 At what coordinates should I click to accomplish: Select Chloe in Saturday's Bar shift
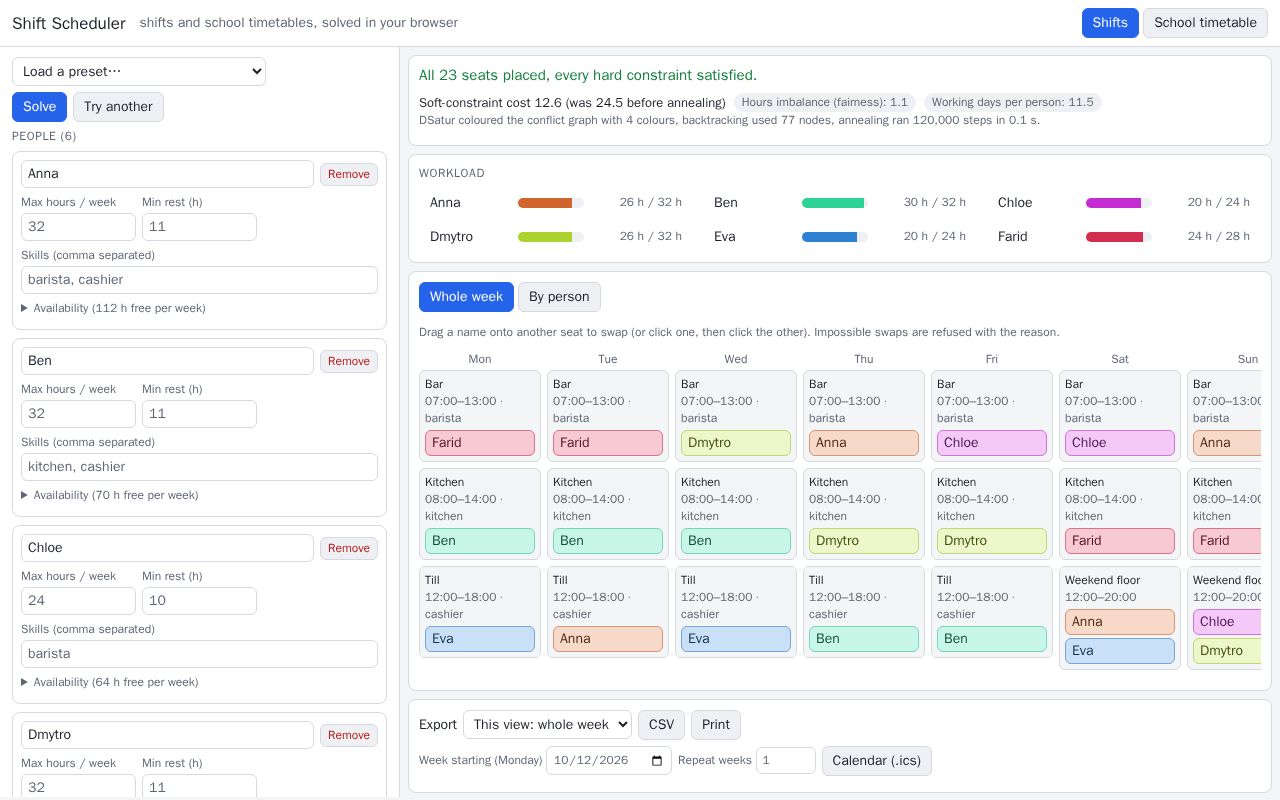(x=1120, y=443)
